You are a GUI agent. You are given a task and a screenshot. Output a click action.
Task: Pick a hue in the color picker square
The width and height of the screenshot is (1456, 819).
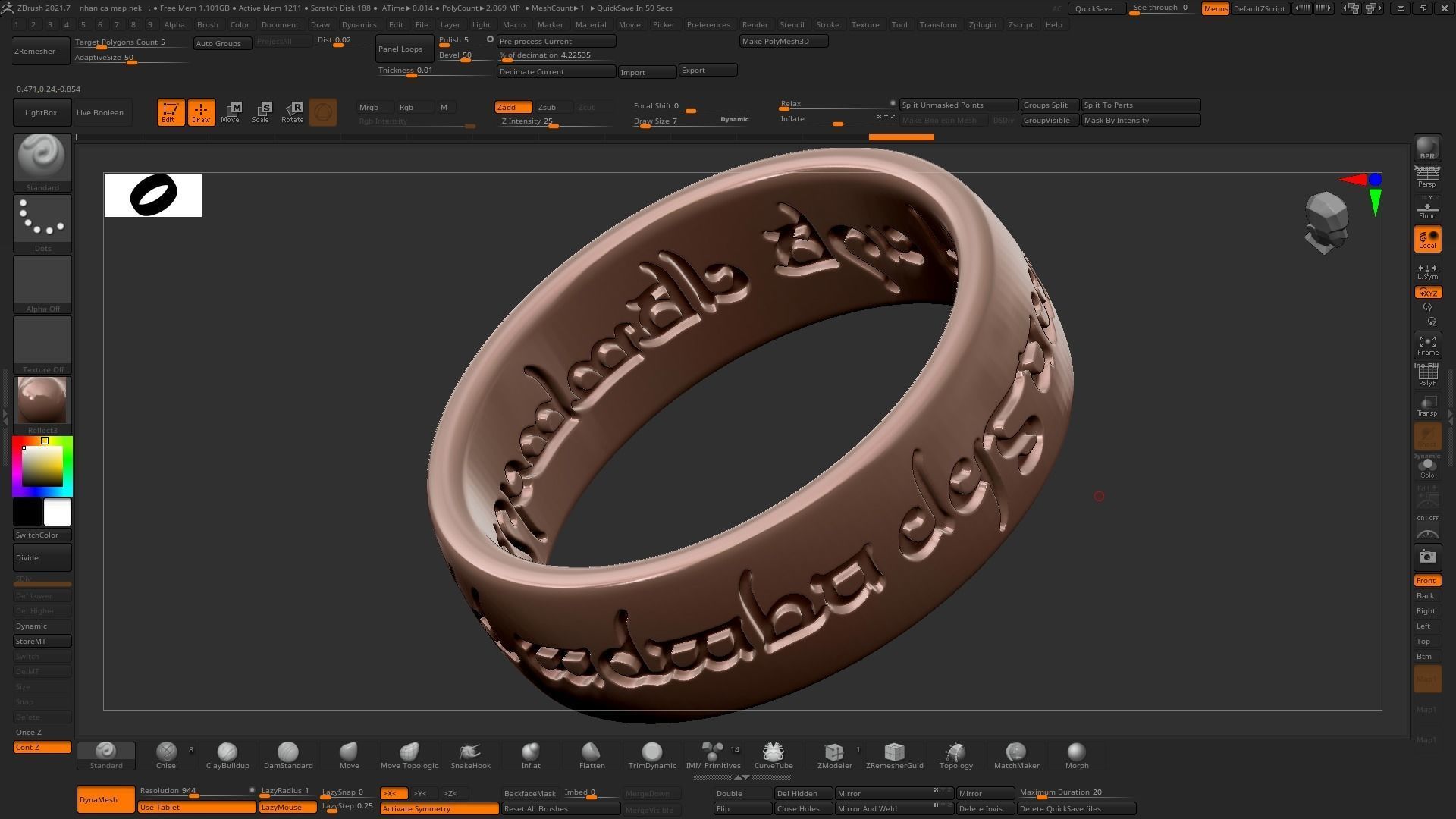click(42, 466)
